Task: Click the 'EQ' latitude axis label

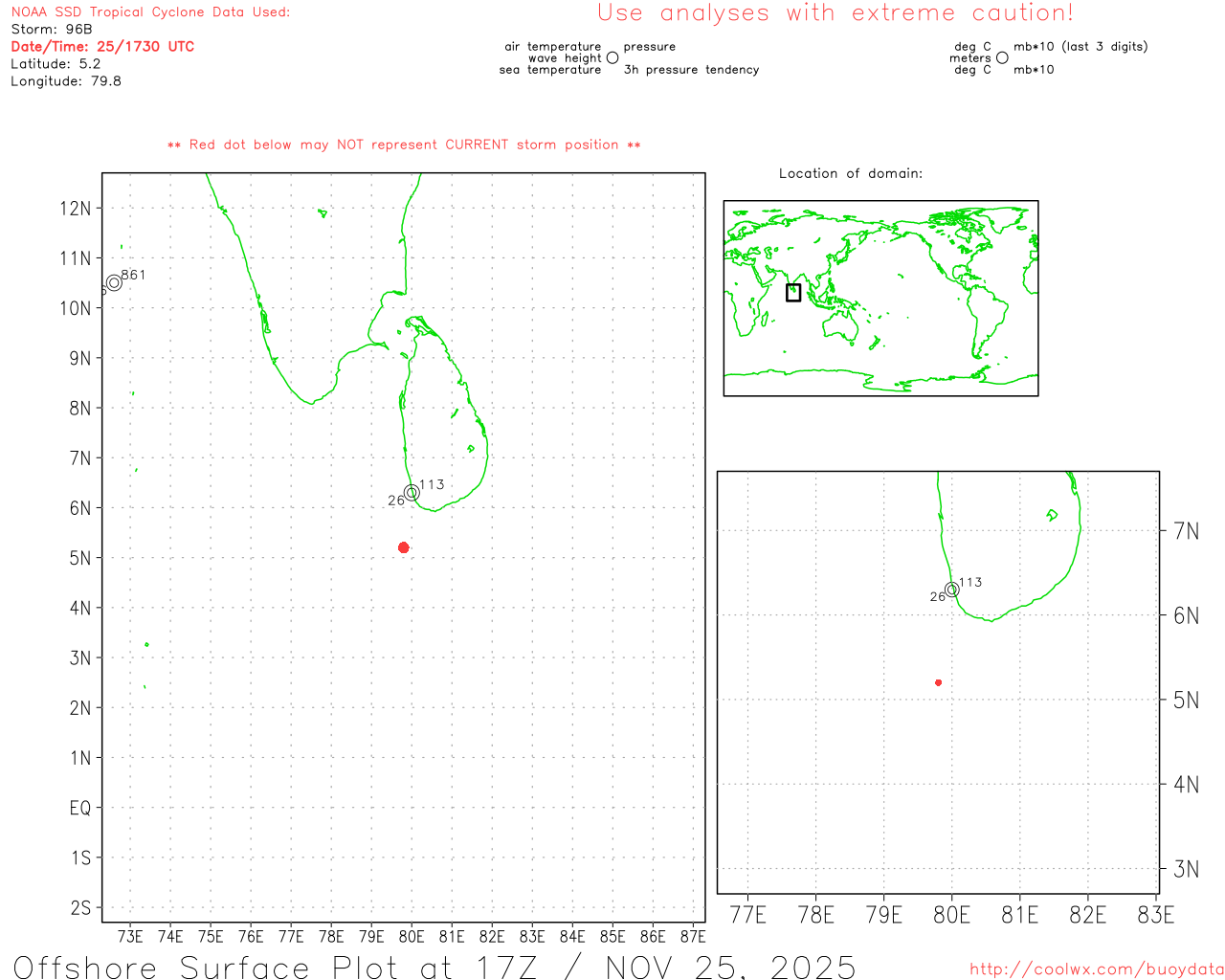Action: (80, 809)
